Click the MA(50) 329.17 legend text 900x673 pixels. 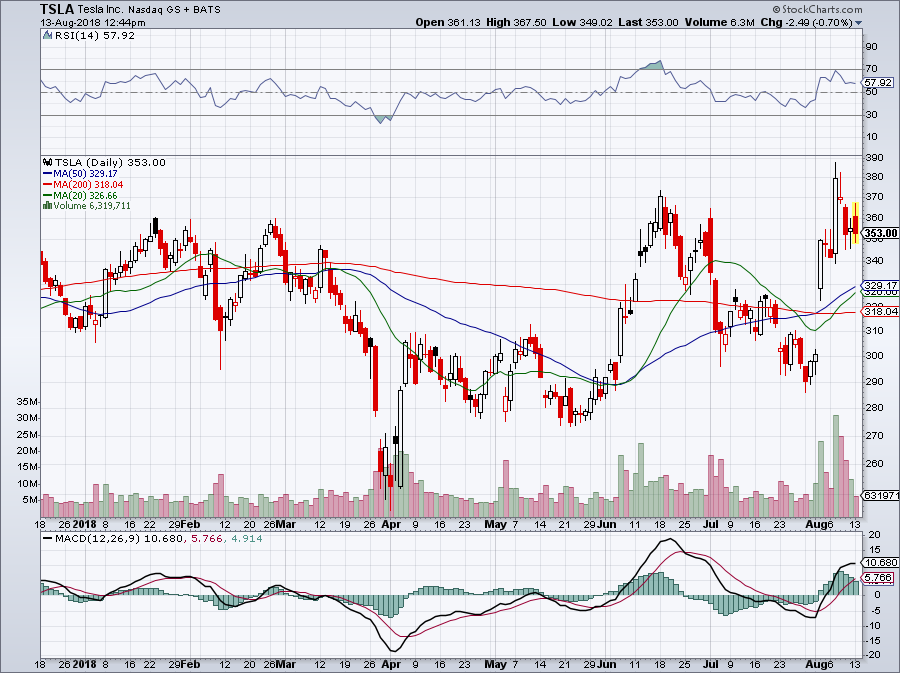(85, 174)
